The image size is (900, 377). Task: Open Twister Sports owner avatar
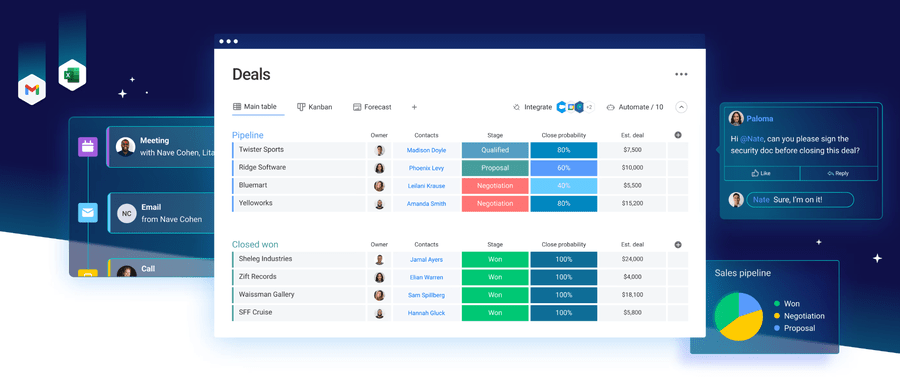click(379, 150)
